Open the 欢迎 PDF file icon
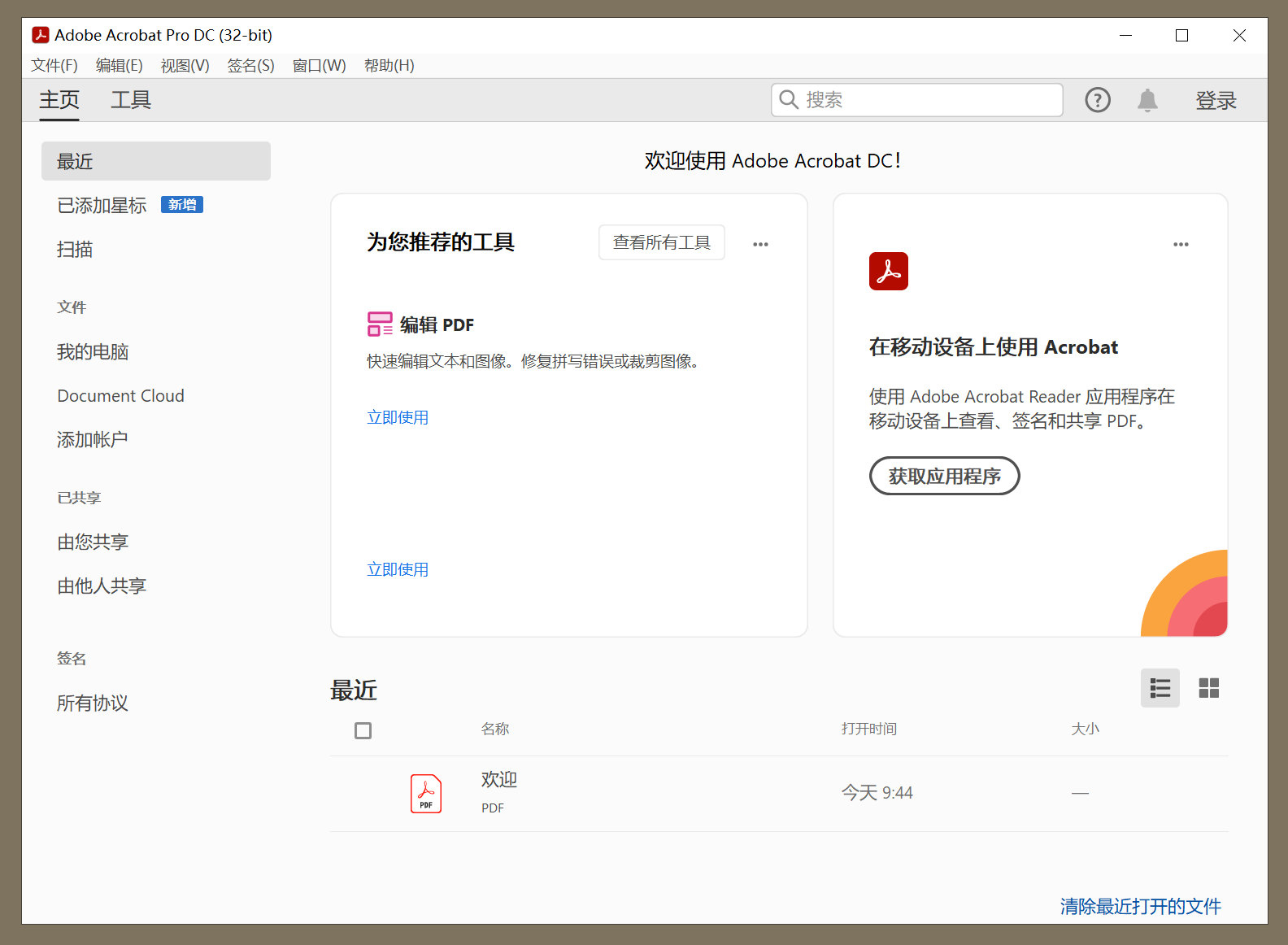 click(x=426, y=794)
